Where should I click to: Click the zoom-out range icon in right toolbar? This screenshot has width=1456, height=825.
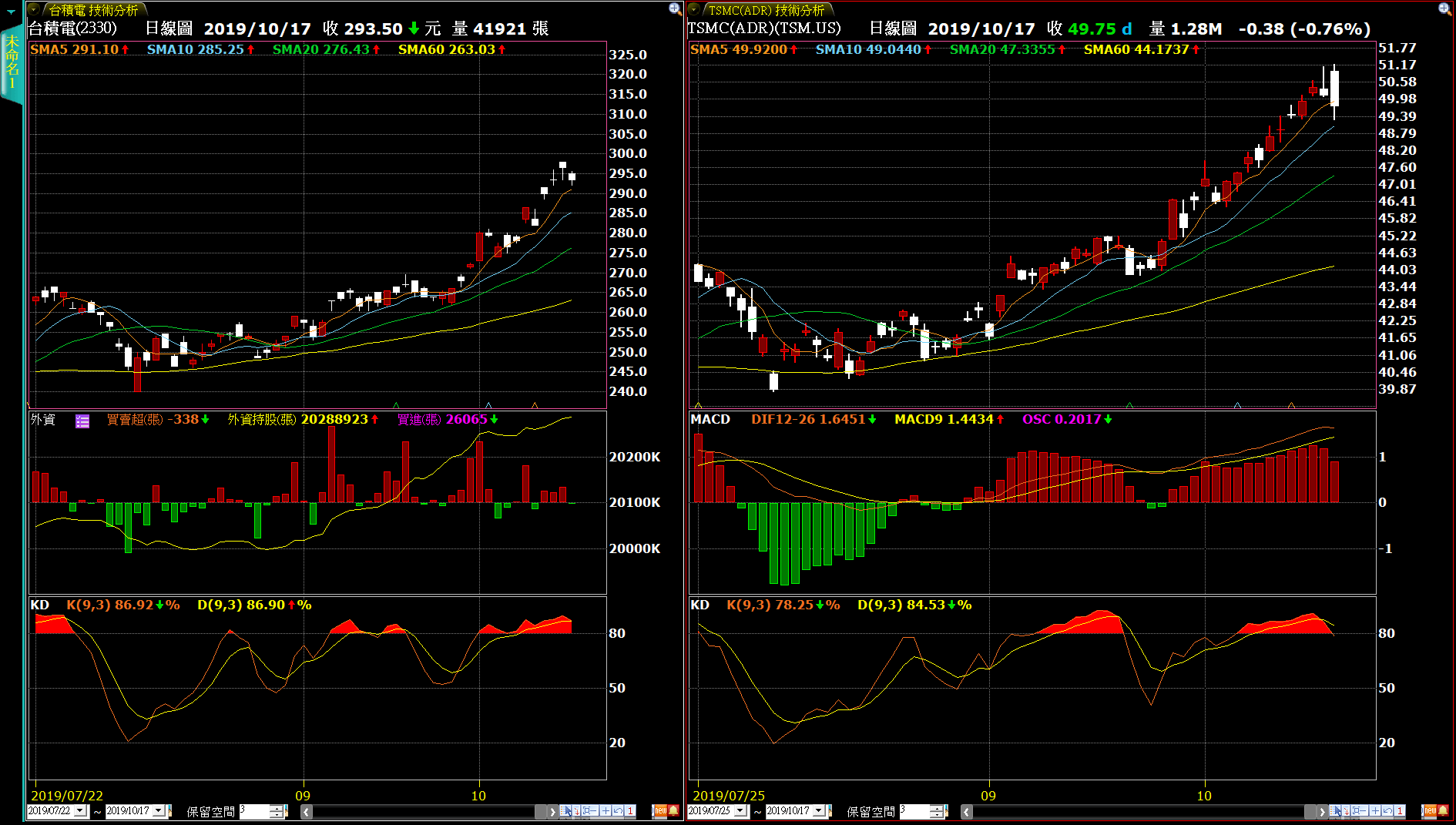tap(1360, 810)
